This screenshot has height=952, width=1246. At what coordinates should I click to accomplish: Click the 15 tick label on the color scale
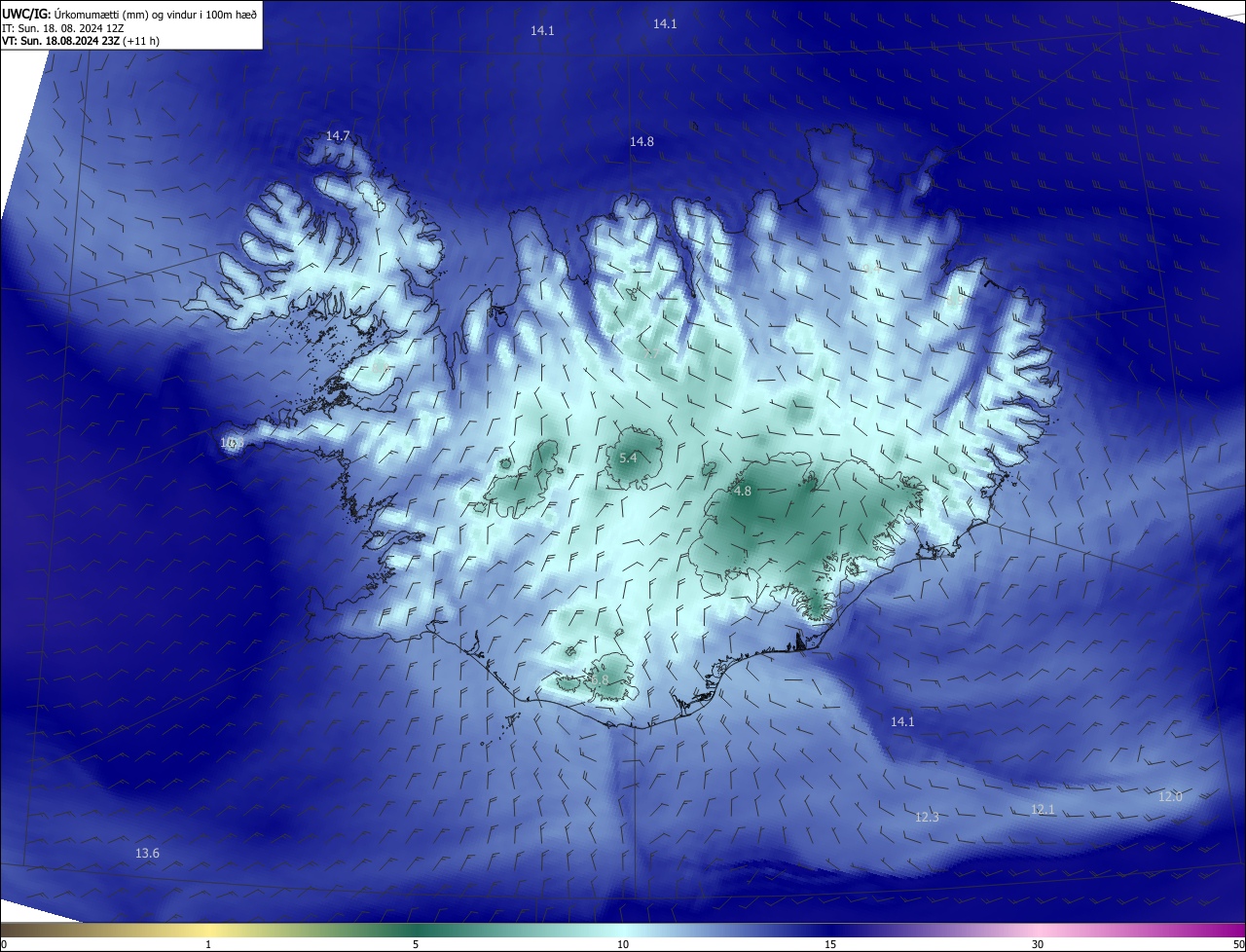[x=830, y=944]
